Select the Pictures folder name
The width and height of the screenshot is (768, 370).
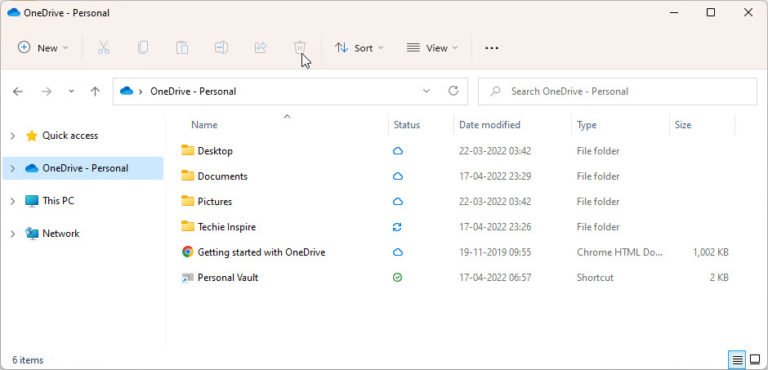click(215, 201)
